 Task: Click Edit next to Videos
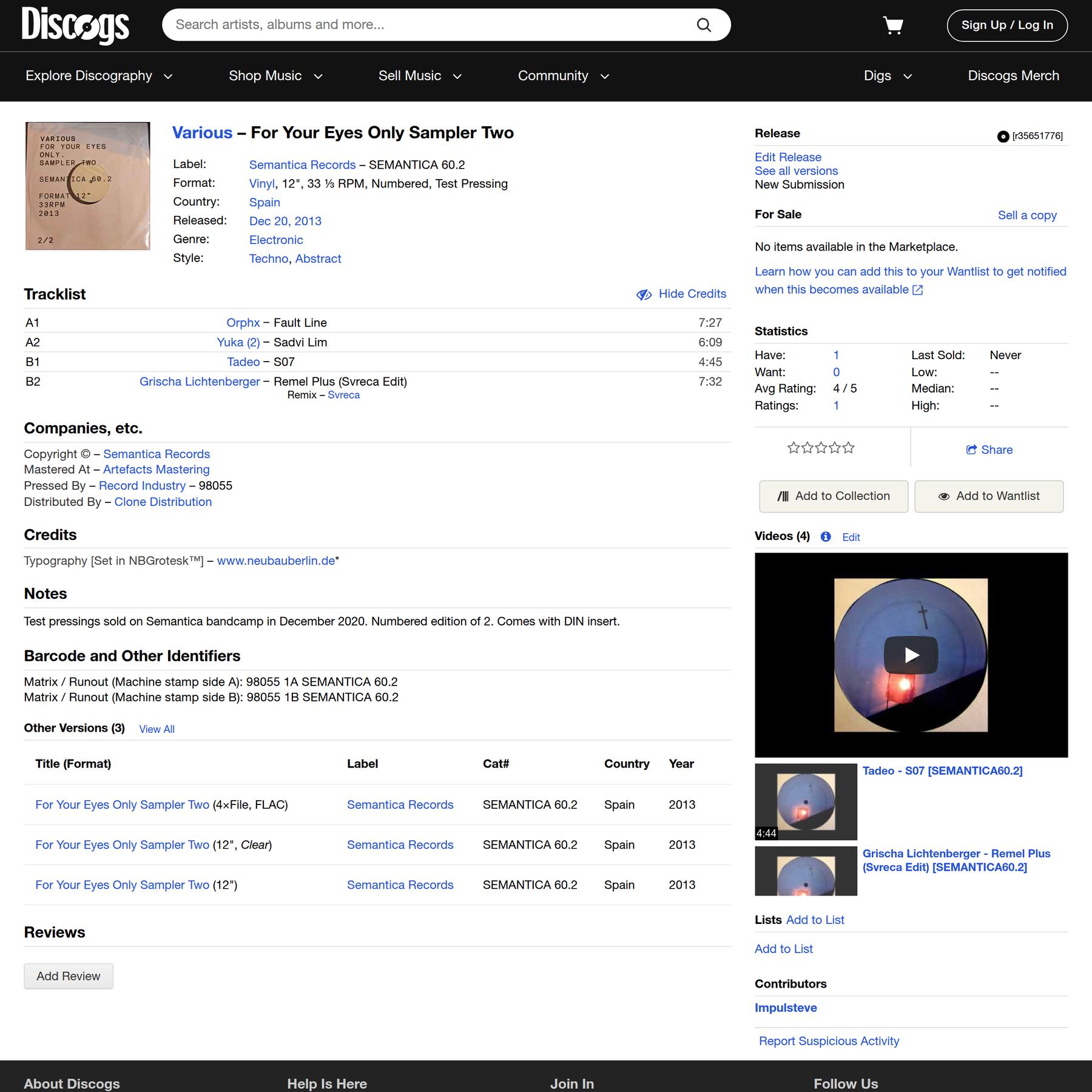click(x=851, y=538)
